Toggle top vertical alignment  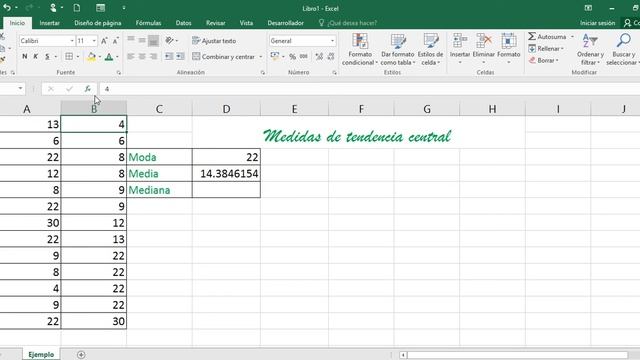[x=131, y=40]
